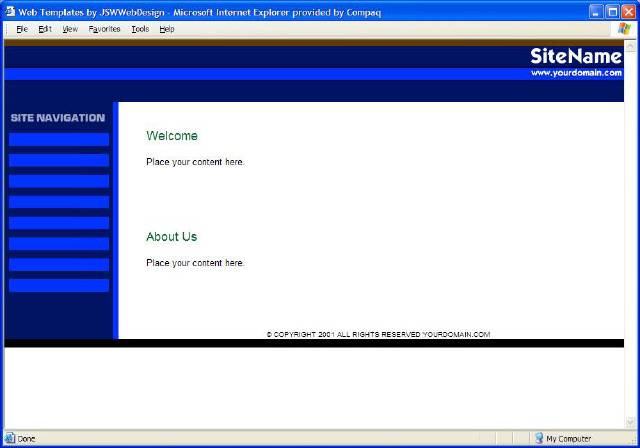Click the scrollbar down arrow
The width and height of the screenshot is (640, 448).
630,423
